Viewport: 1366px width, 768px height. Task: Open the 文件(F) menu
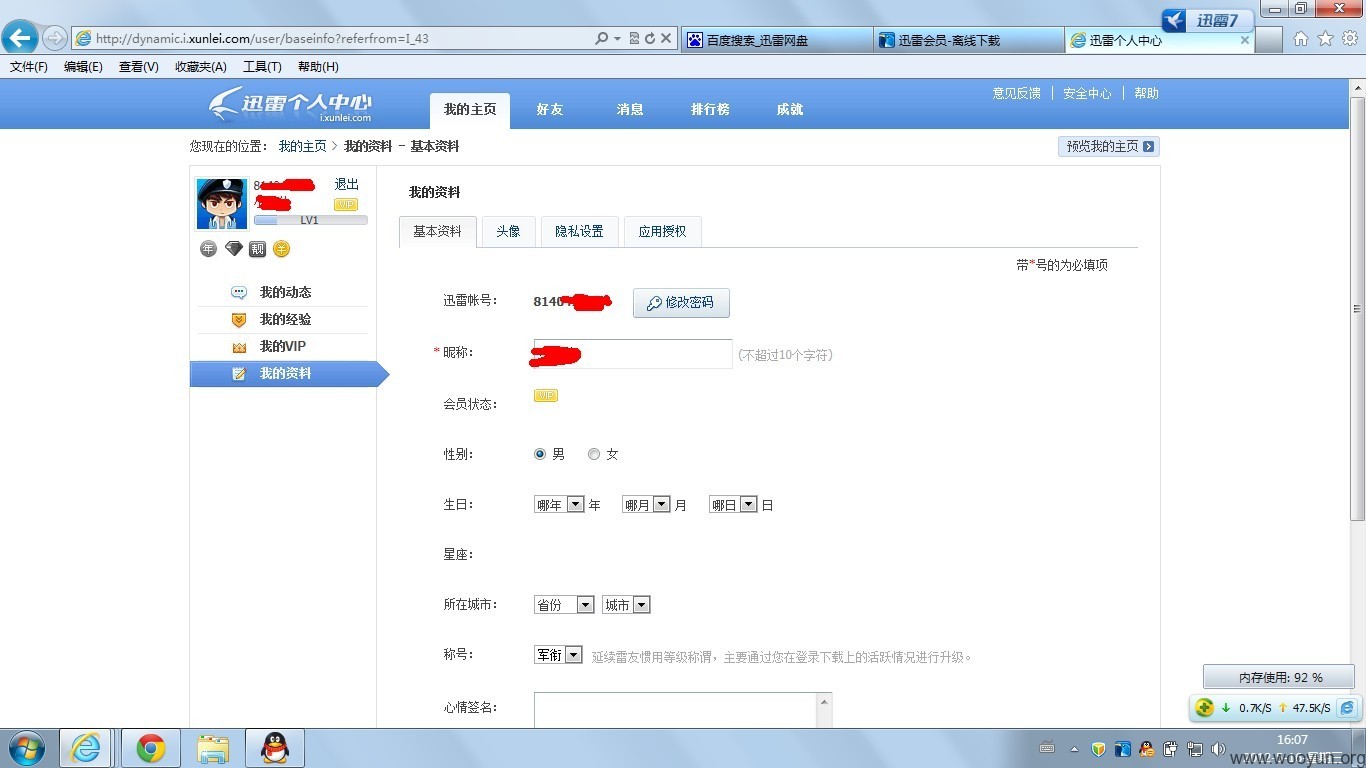pos(29,67)
